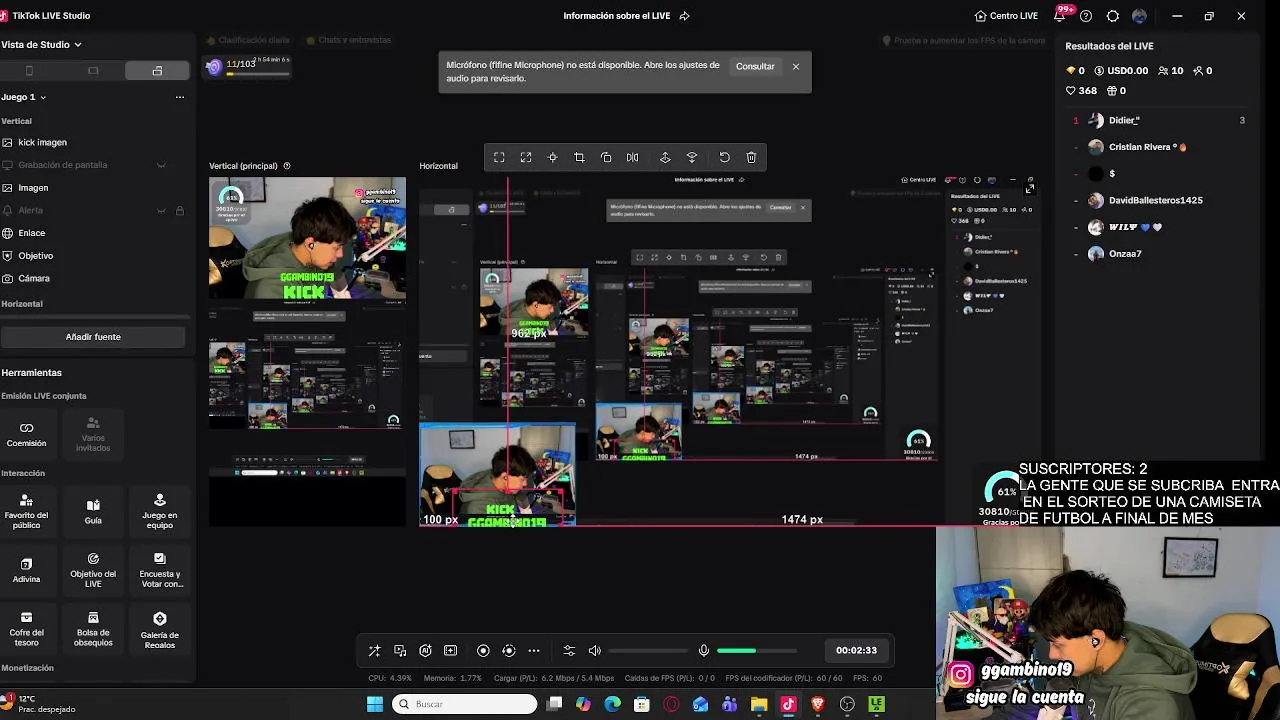Viewport: 1280px width, 720px height.
Task: Adjust the speaker volume slider
Action: coord(646,650)
